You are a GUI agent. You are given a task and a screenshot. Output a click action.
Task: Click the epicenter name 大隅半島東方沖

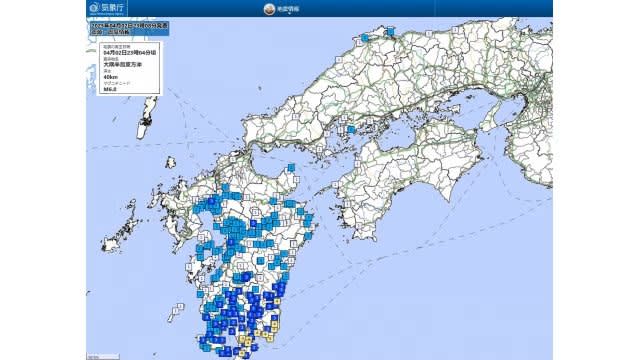click(122, 65)
